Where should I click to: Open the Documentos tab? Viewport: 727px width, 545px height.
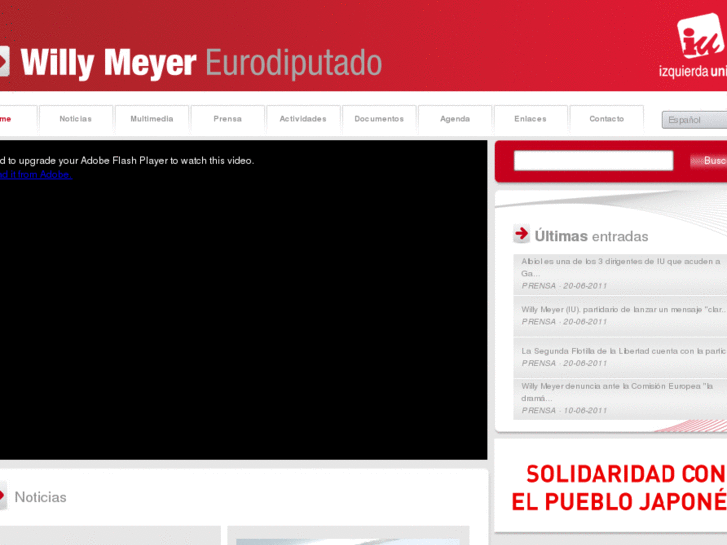379,119
